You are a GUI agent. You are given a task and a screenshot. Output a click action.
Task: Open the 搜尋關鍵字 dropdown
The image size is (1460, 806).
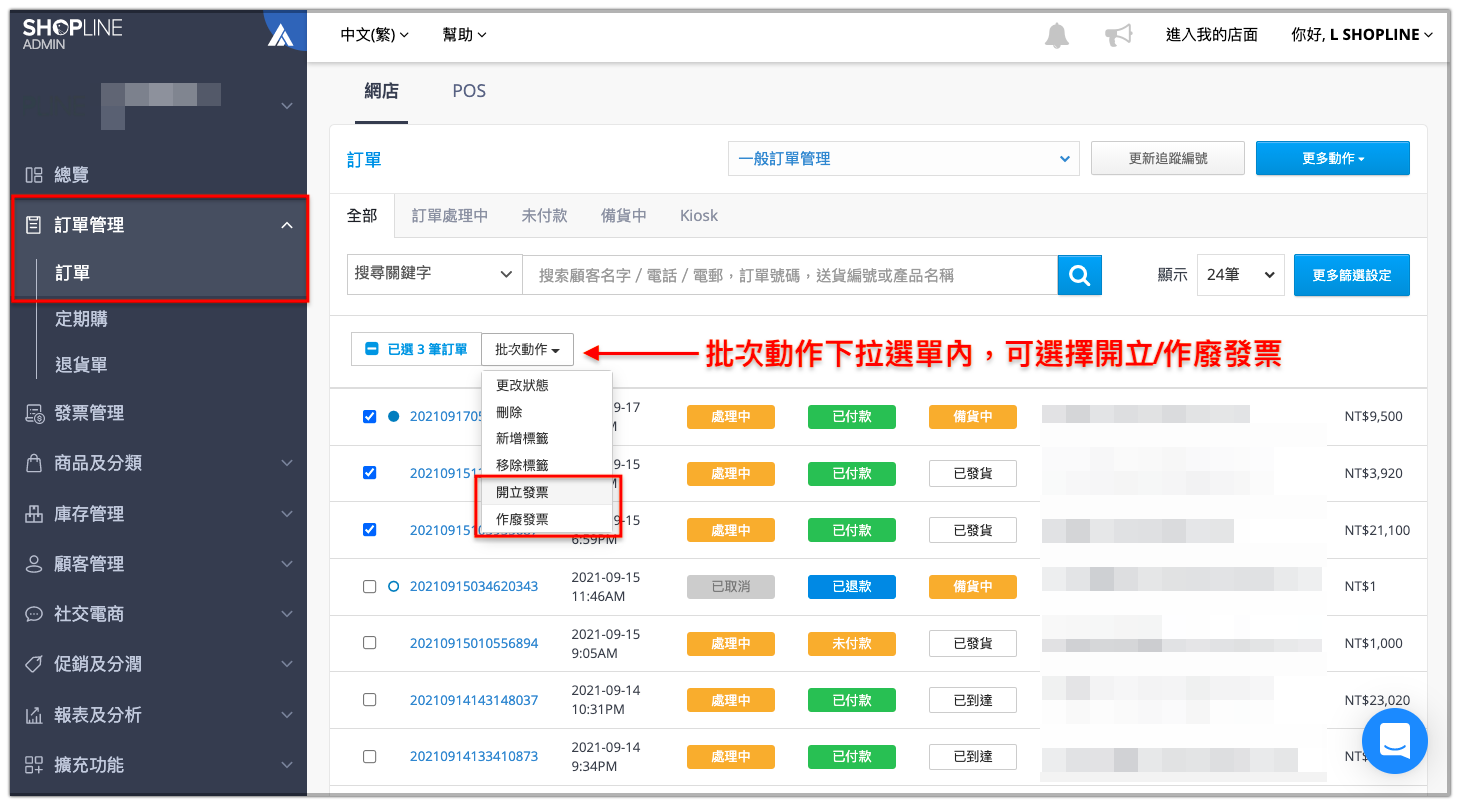tap(434, 274)
